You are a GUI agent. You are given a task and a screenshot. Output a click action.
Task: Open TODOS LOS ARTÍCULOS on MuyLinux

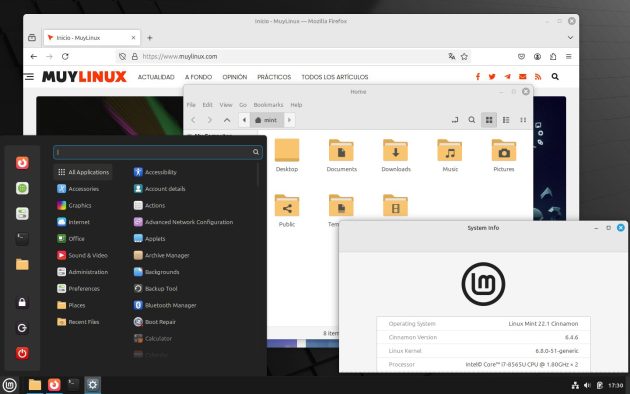click(335, 77)
